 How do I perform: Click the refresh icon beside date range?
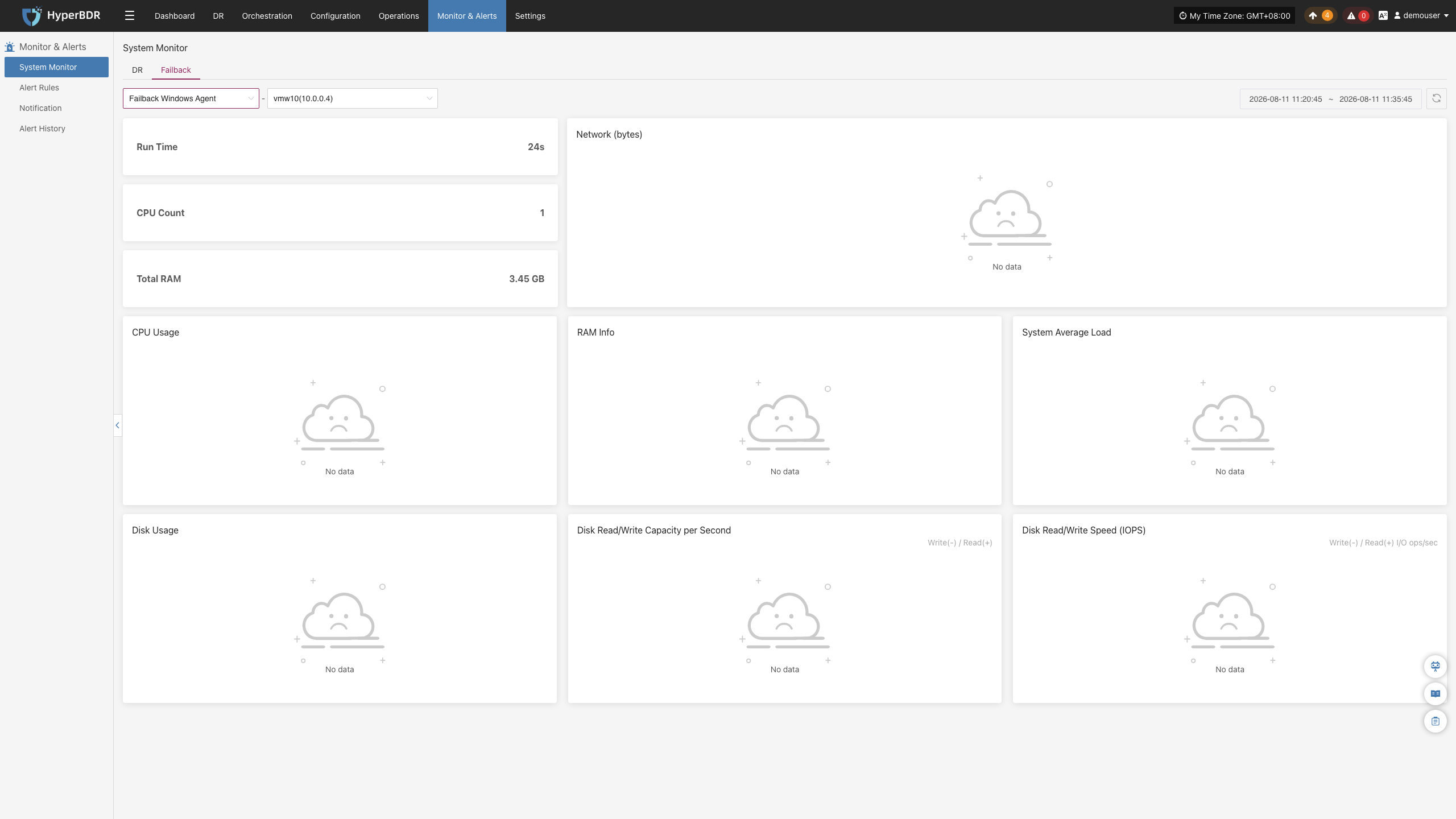tap(1437, 98)
